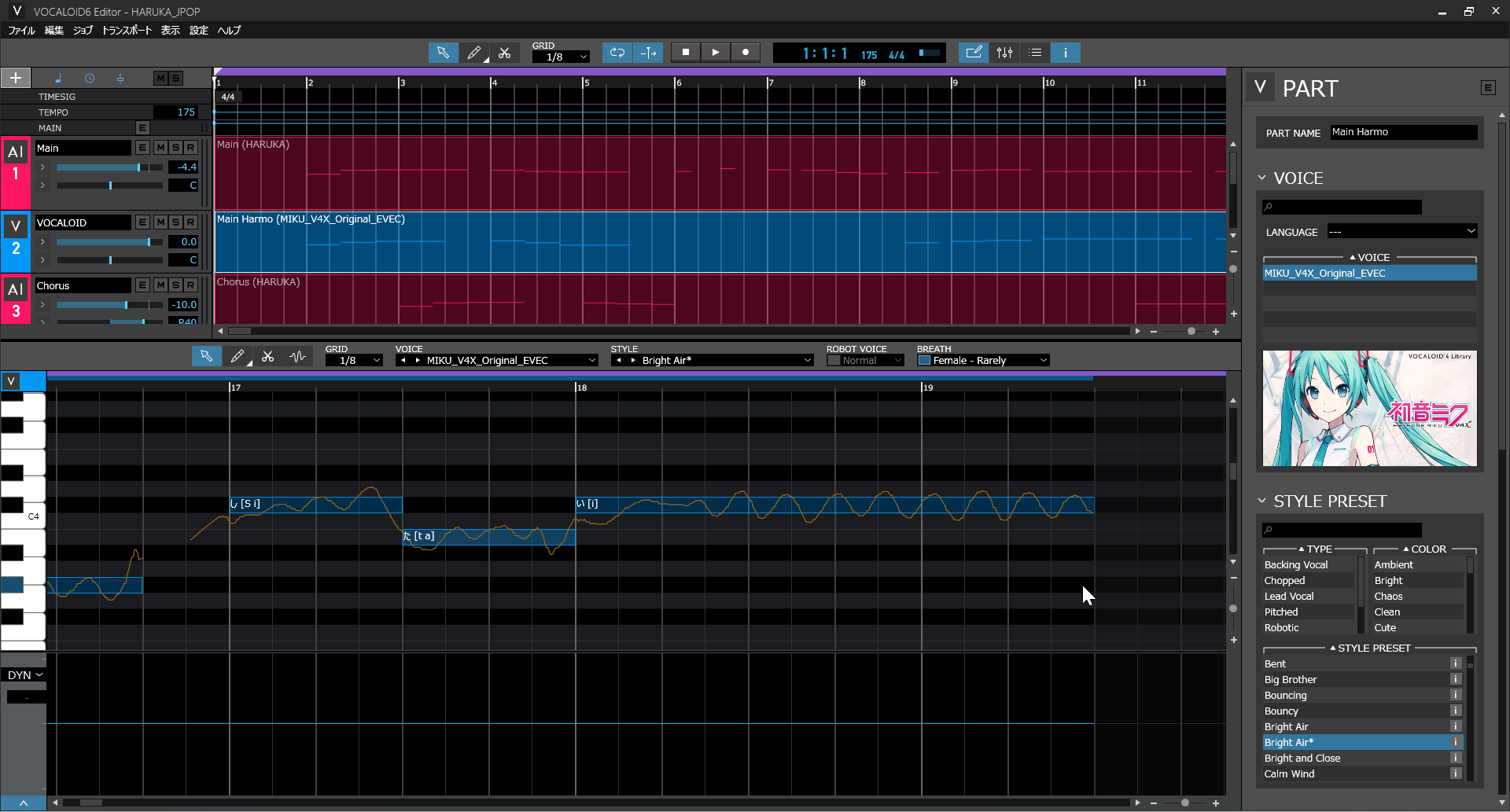
Task: Open the editor GRID 1/8 dropdown
Action: [x=354, y=360]
